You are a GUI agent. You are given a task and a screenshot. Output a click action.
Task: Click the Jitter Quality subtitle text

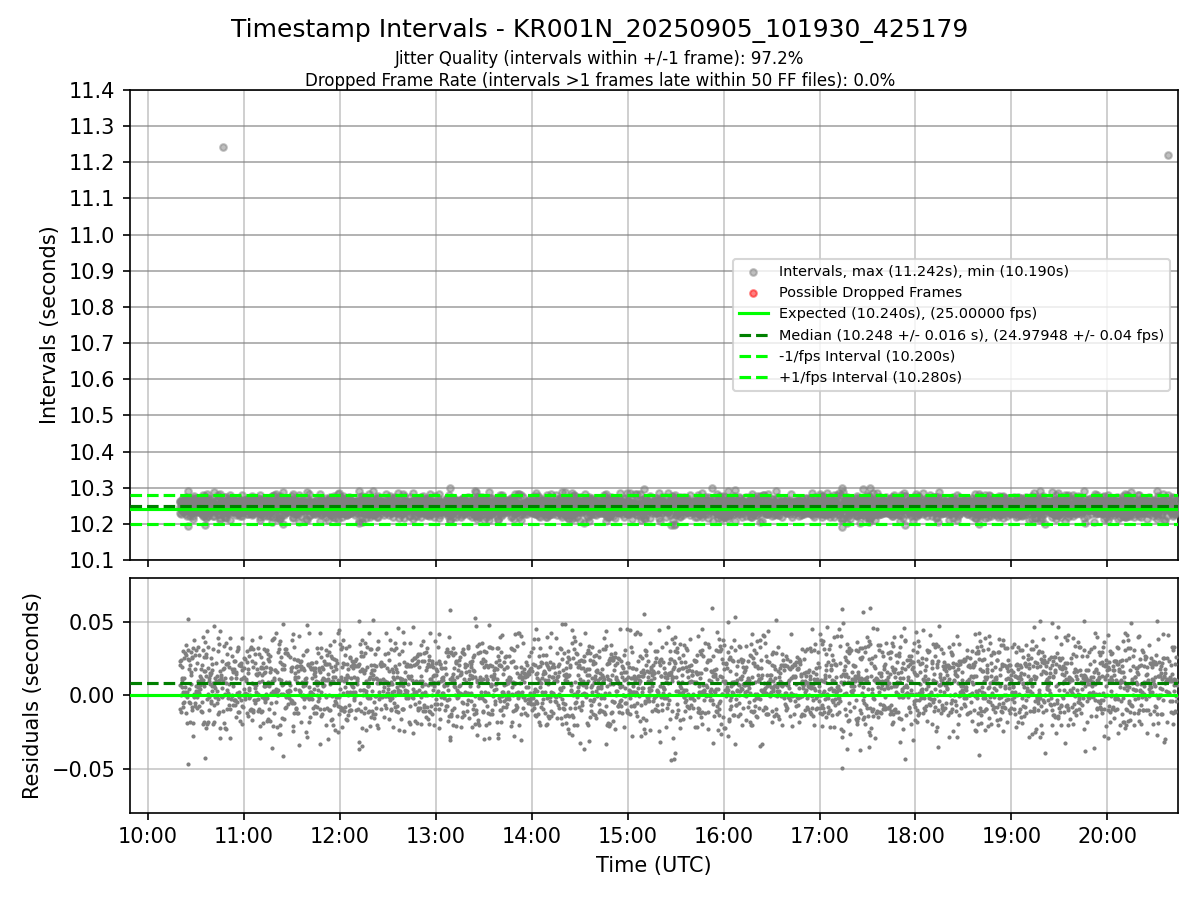tap(599, 58)
